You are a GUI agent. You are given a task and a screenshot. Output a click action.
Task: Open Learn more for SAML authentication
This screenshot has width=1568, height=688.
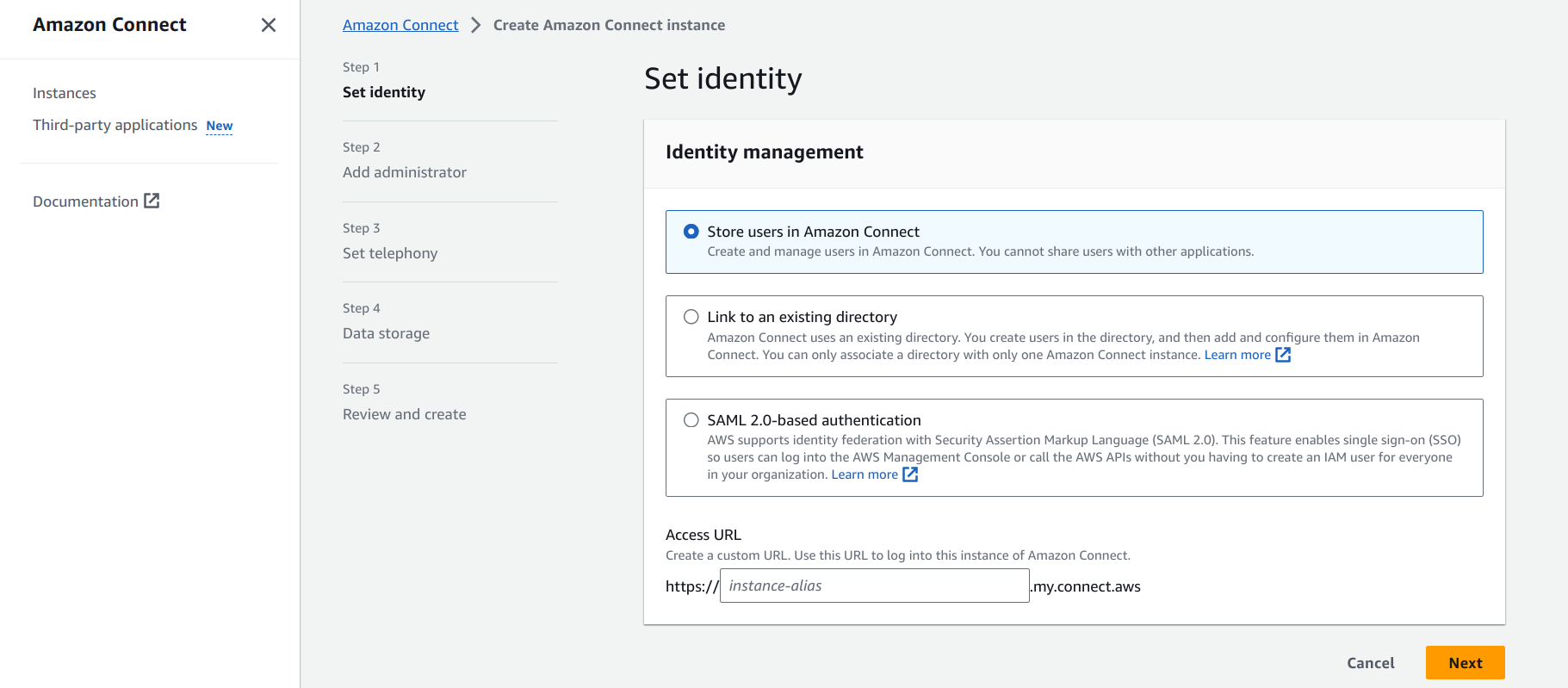pyautogui.click(x=864, y=474)
